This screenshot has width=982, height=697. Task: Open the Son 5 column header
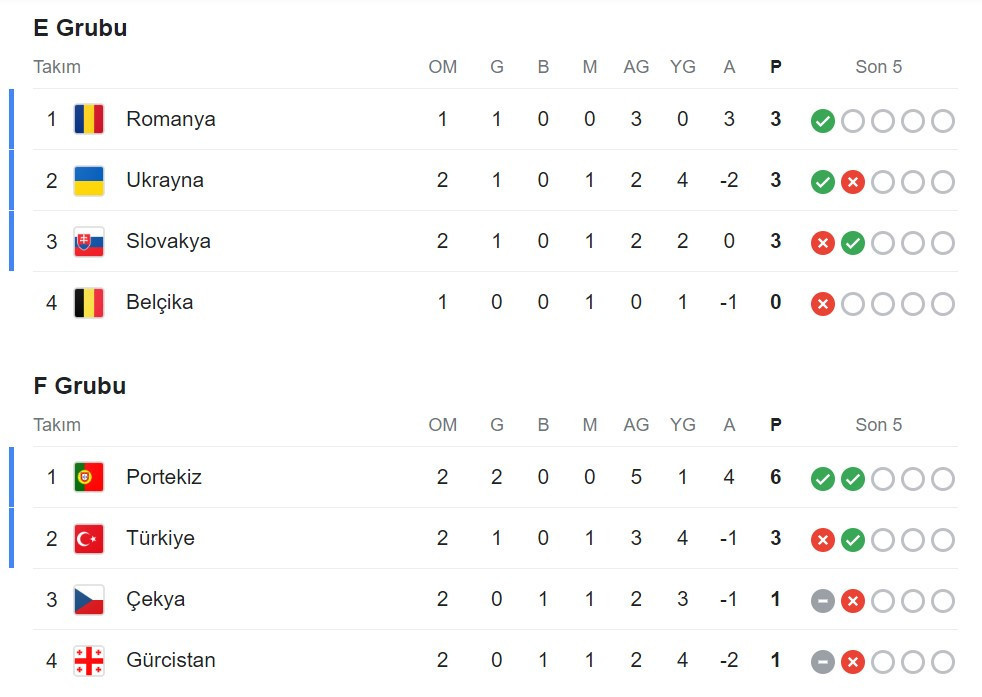(878, 67)
